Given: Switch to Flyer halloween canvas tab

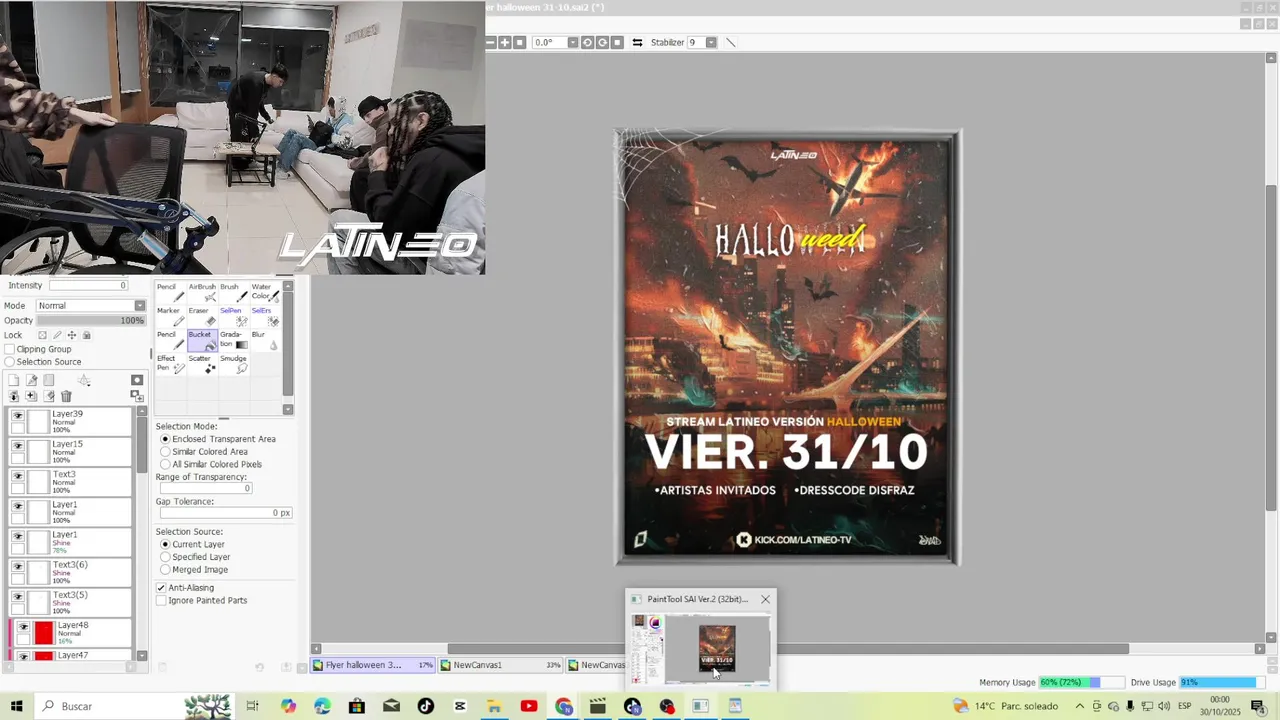Looking at the screenshot, I should click(x=373, y=665).
